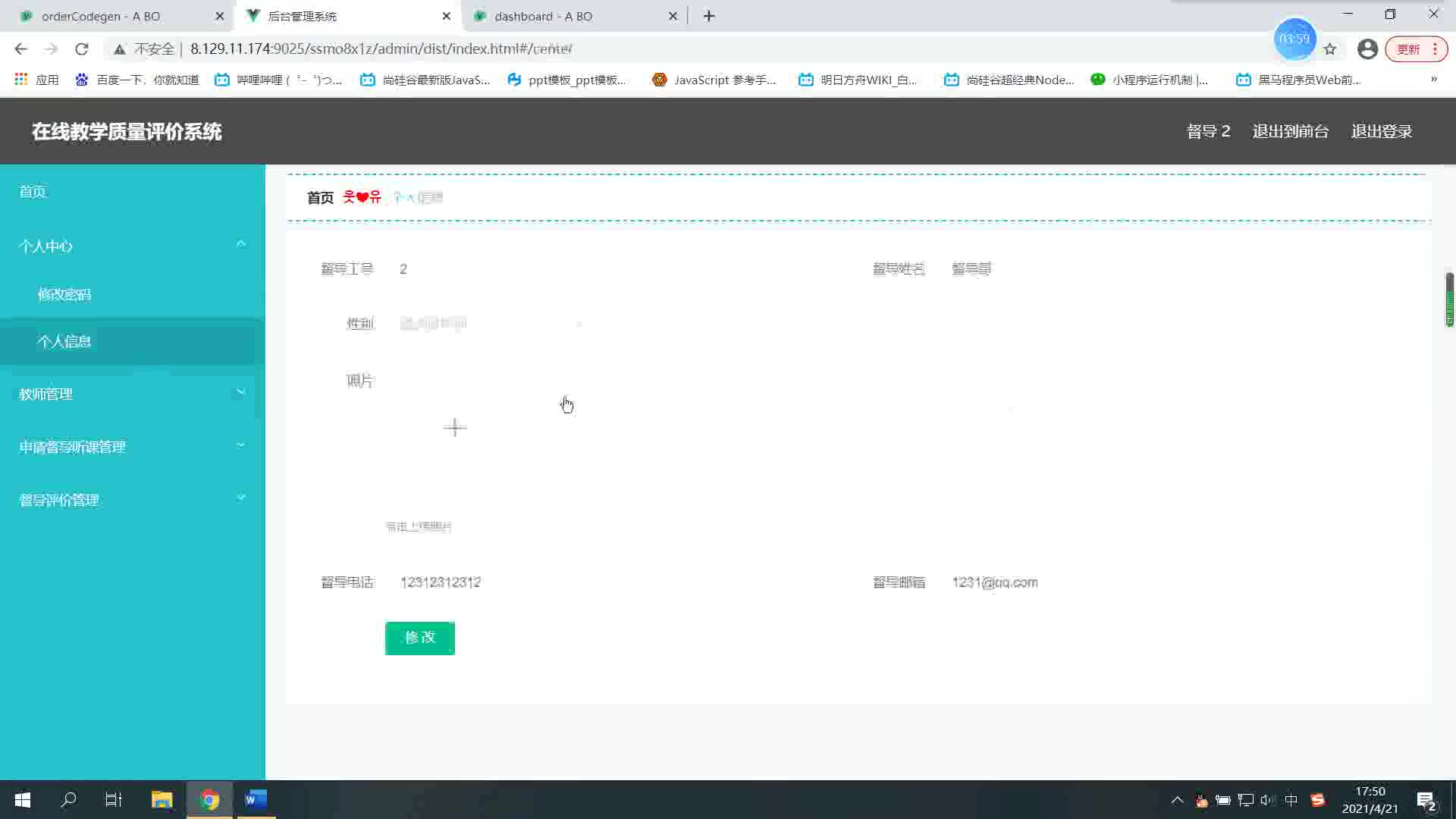Click 退出登录 link in header
The image size is (1456, 819).
1381,131
